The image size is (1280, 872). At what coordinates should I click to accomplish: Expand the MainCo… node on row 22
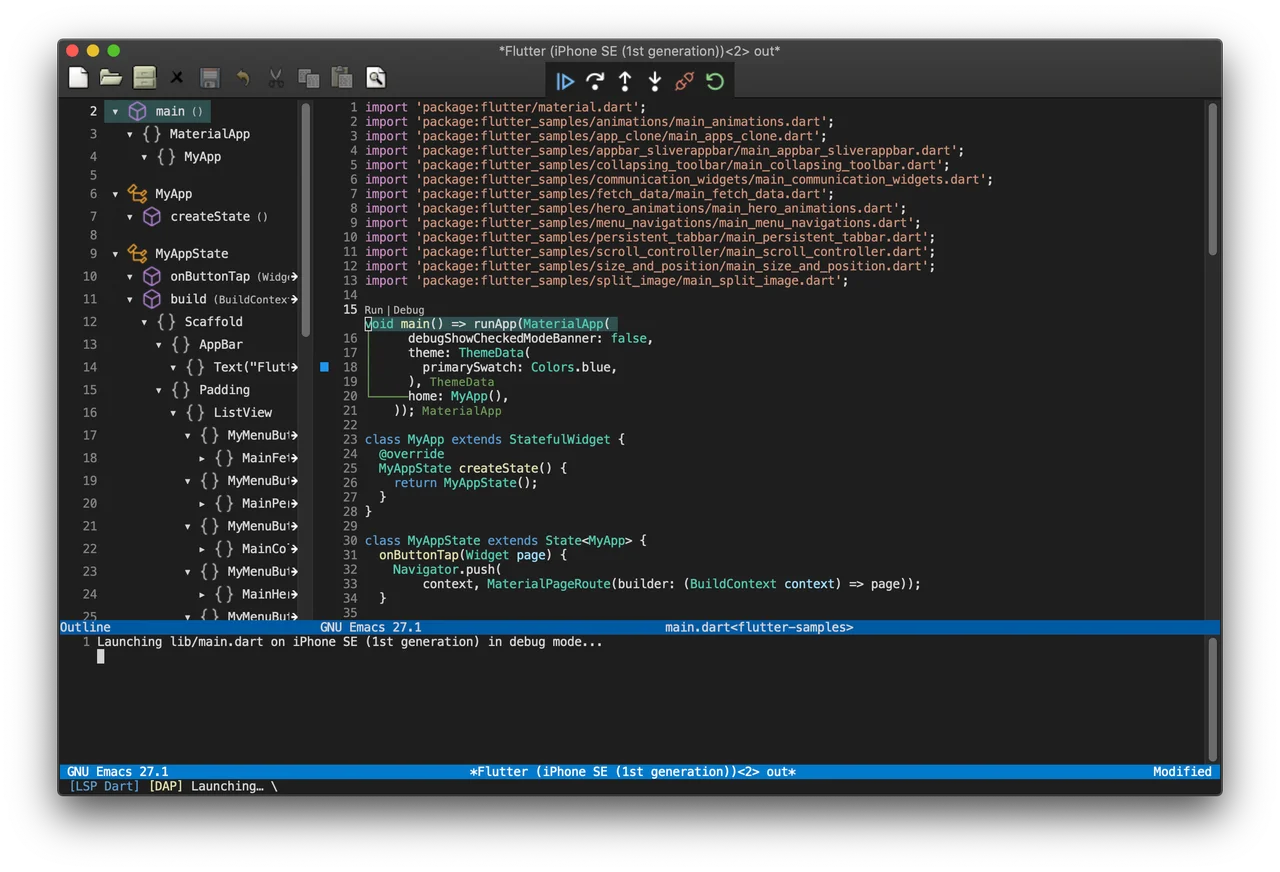click(202, 549)
